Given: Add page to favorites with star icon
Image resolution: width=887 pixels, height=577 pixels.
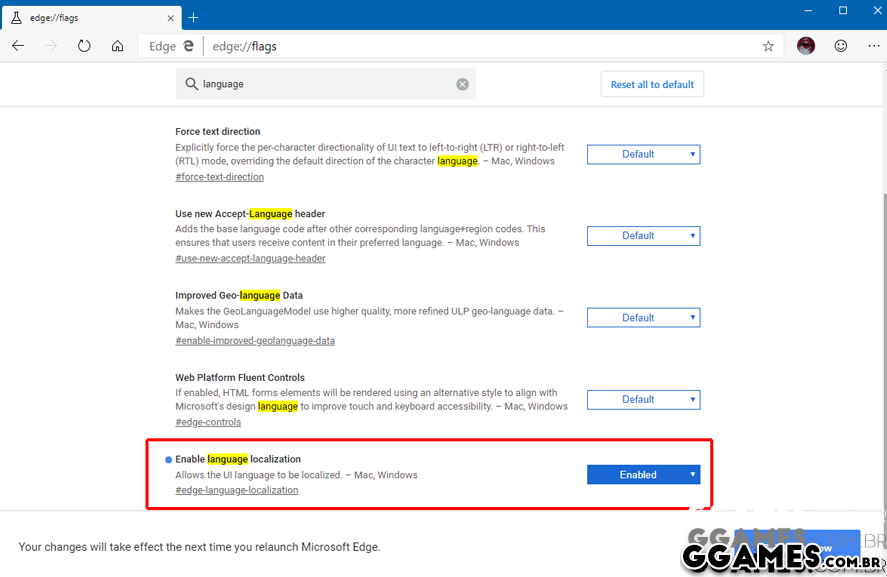Looking at the screenshot, I should 768,46.
